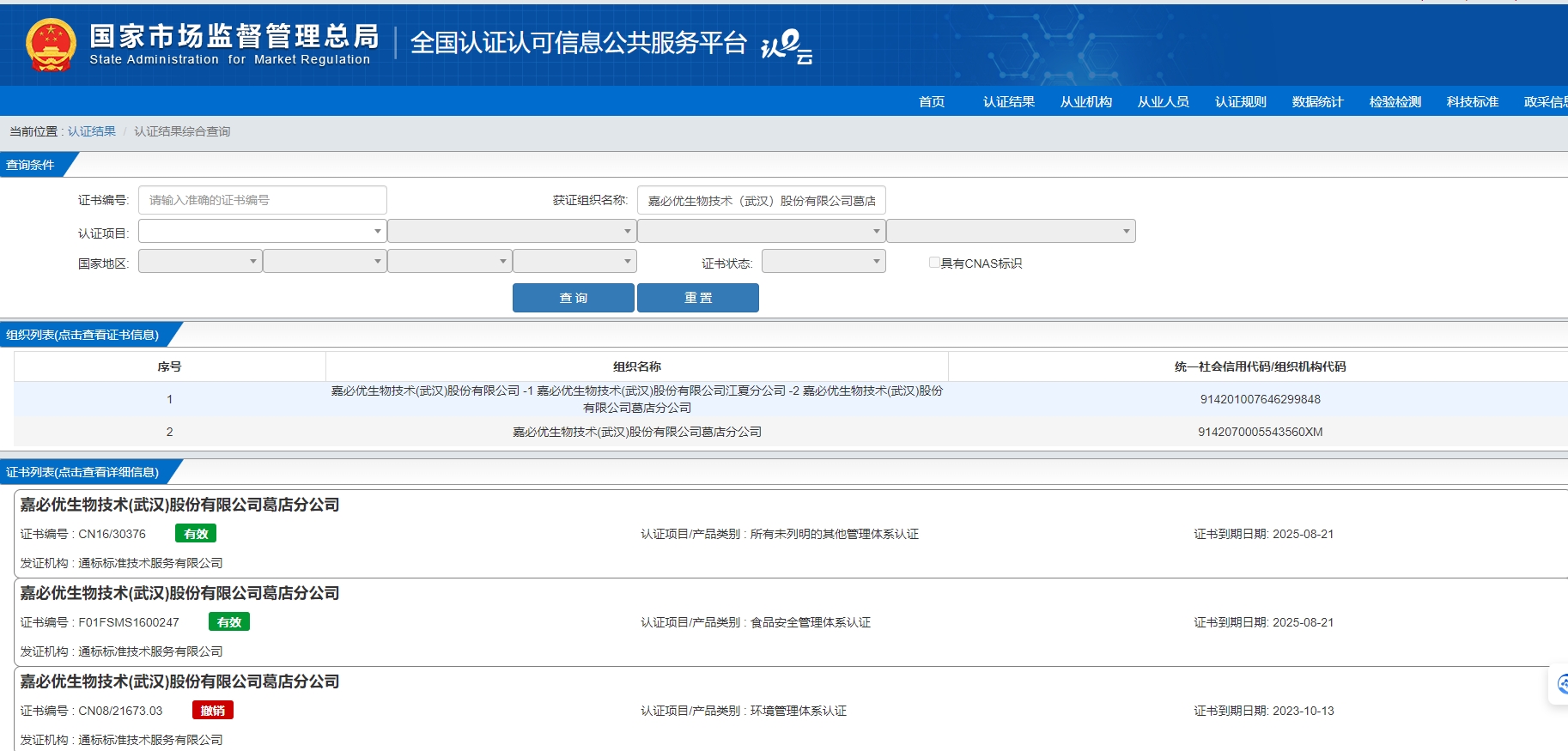The height and width of the screenshot is (751, 1568).
Task: Open the fourth 国家地区 dropdown
Action: click(574, 261)
